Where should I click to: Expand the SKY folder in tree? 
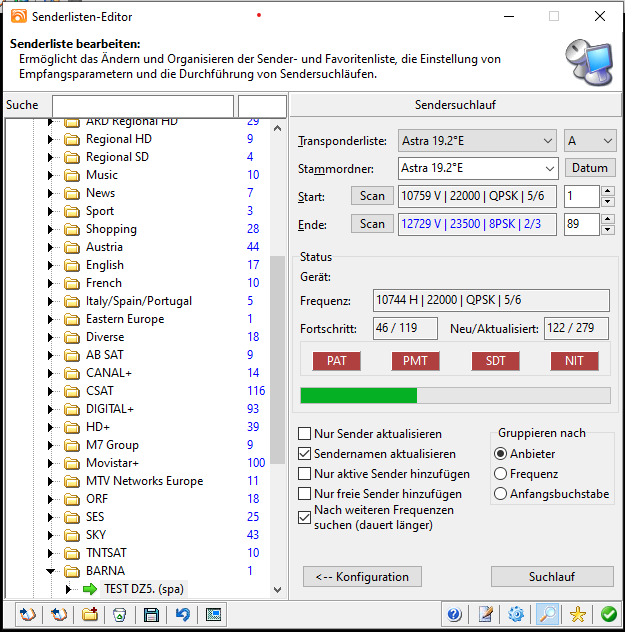[x=49, y=535]
